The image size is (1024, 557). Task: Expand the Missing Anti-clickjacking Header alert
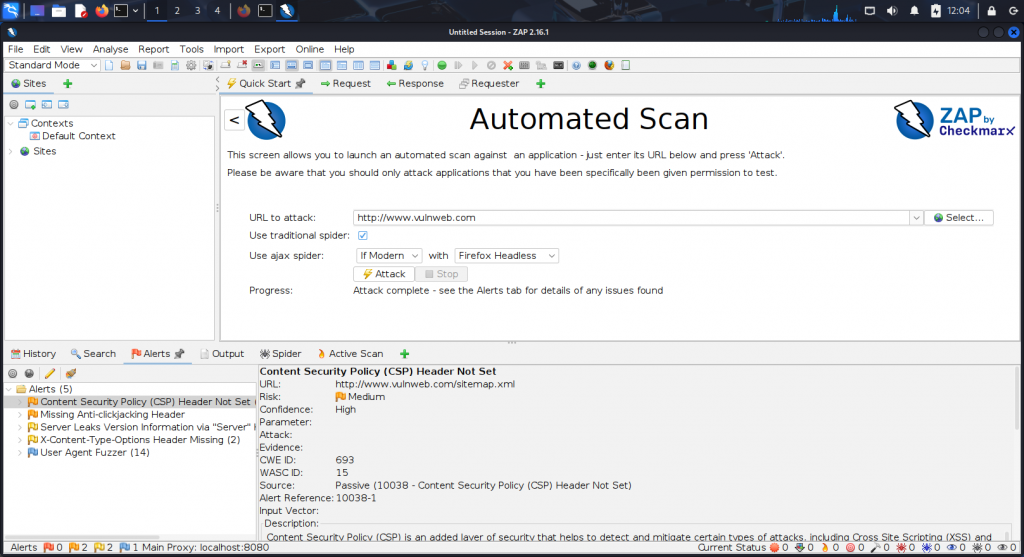[20, 415]
